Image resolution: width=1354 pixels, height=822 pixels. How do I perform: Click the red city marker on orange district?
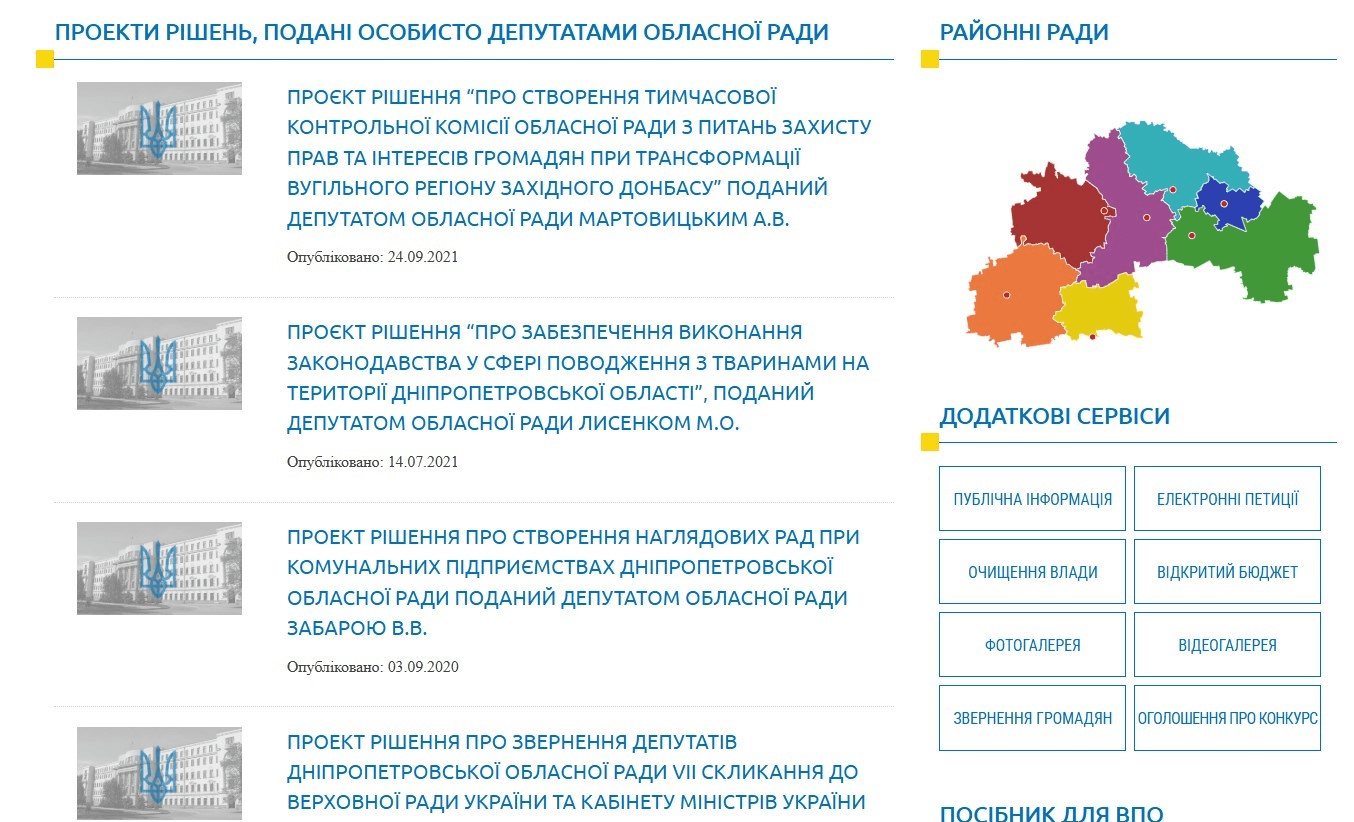click(x=1006, y=294)
